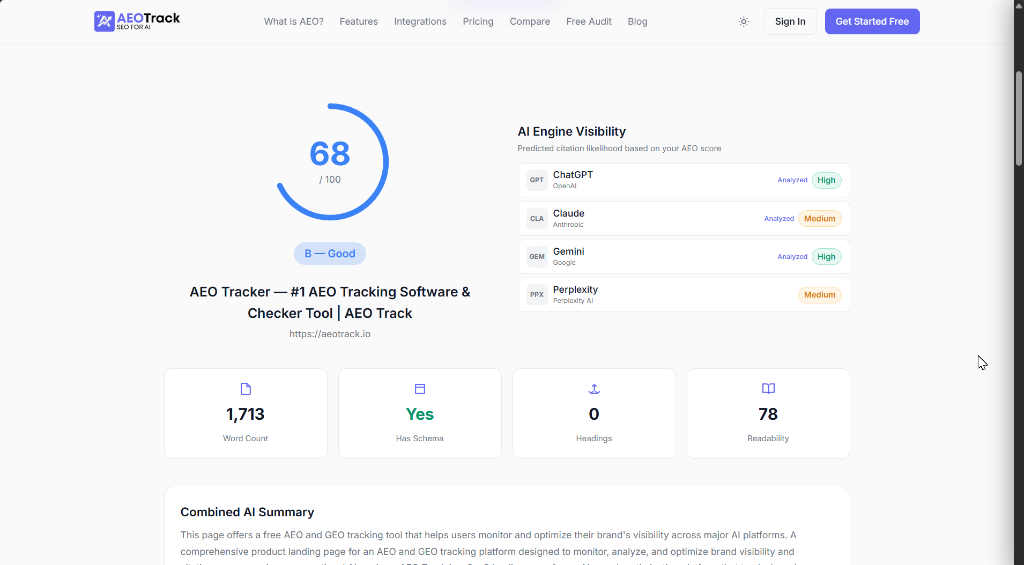Click the book icon above Readability
The height and width of the screenshot is (565, 1024).
click(768, 389)
